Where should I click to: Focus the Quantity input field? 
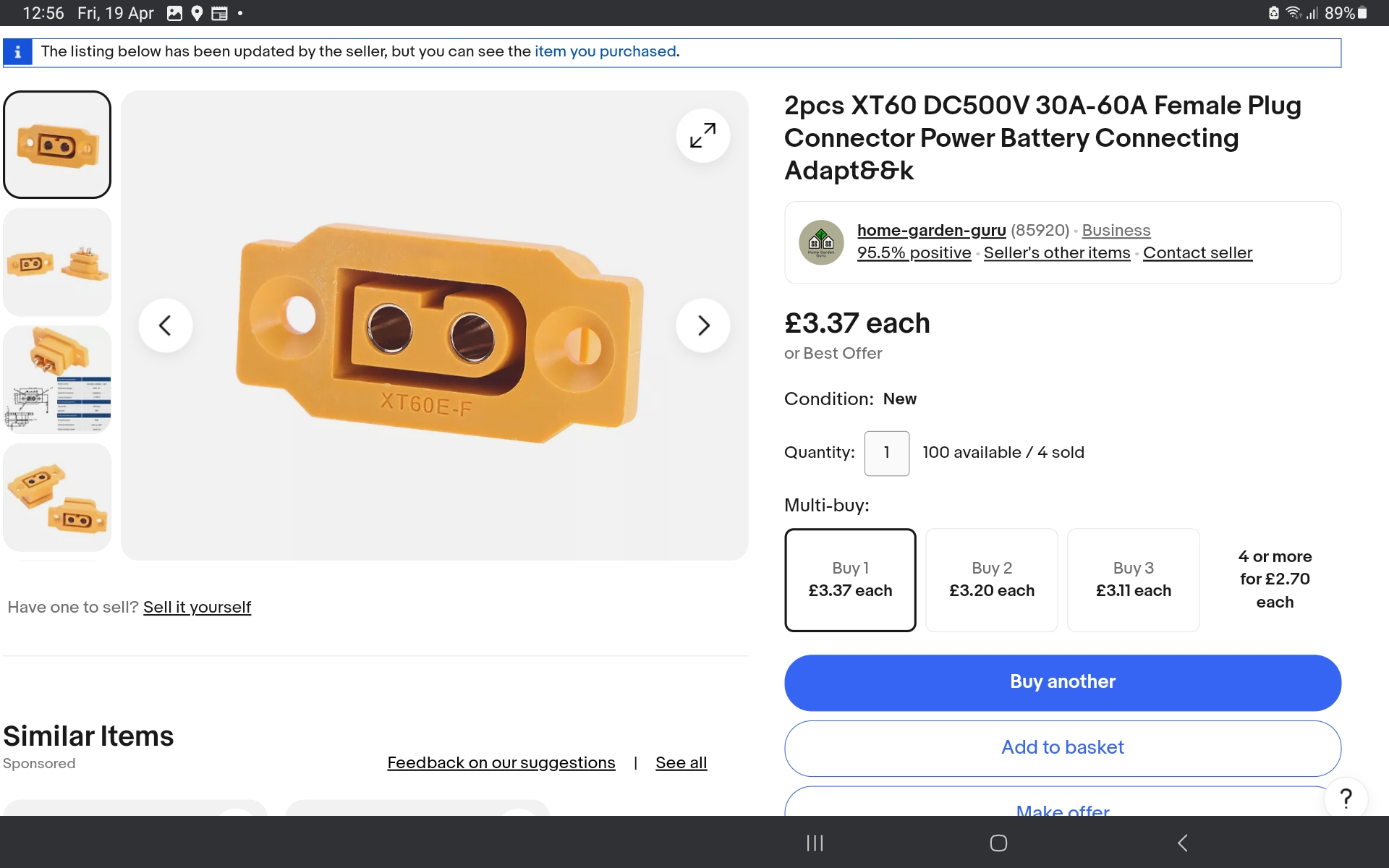coord(886,453)
